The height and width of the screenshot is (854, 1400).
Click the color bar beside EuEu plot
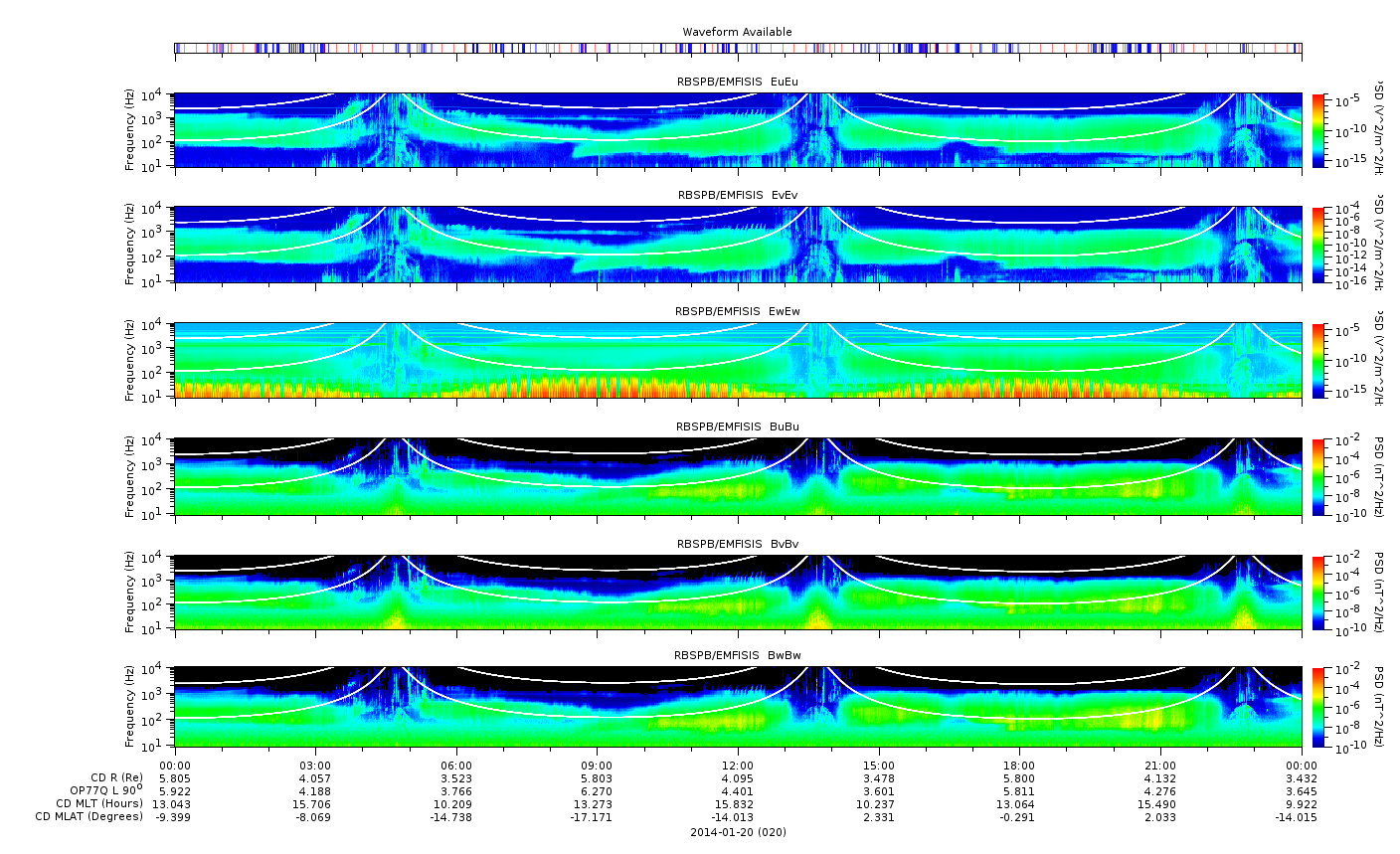pos(1319,130)
